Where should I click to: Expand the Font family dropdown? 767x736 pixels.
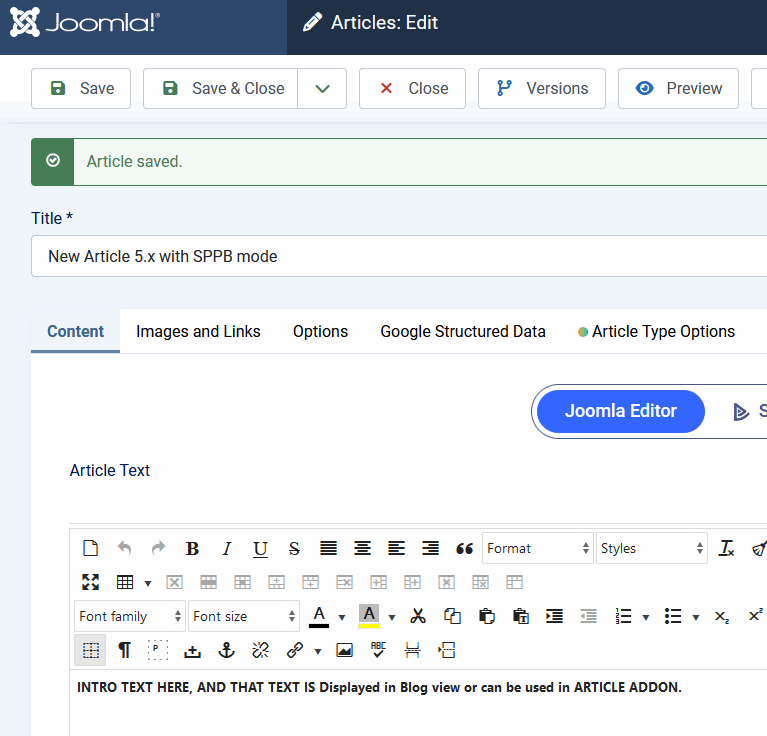[x=130, y=616]
